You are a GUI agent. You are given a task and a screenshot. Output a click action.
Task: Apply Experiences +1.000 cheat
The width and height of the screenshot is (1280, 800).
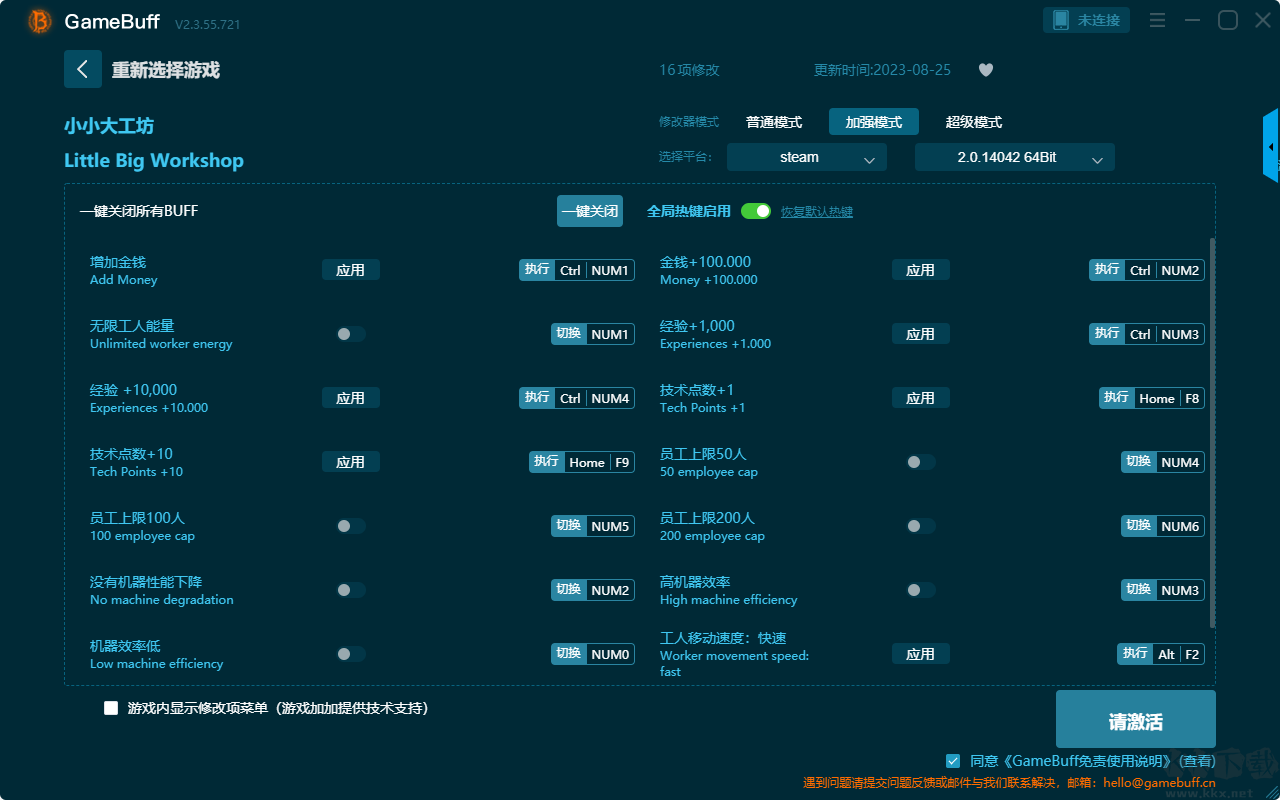[921, 334]
